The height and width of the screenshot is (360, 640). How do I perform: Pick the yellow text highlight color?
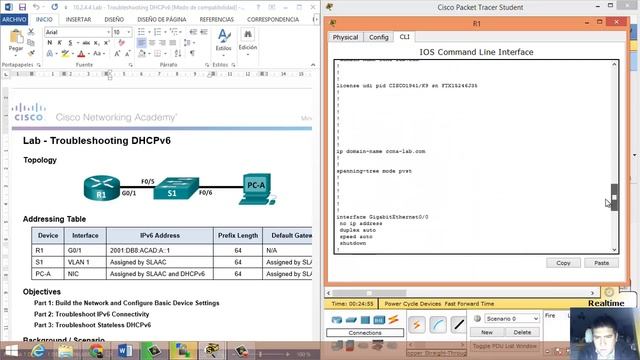[65, 53]
